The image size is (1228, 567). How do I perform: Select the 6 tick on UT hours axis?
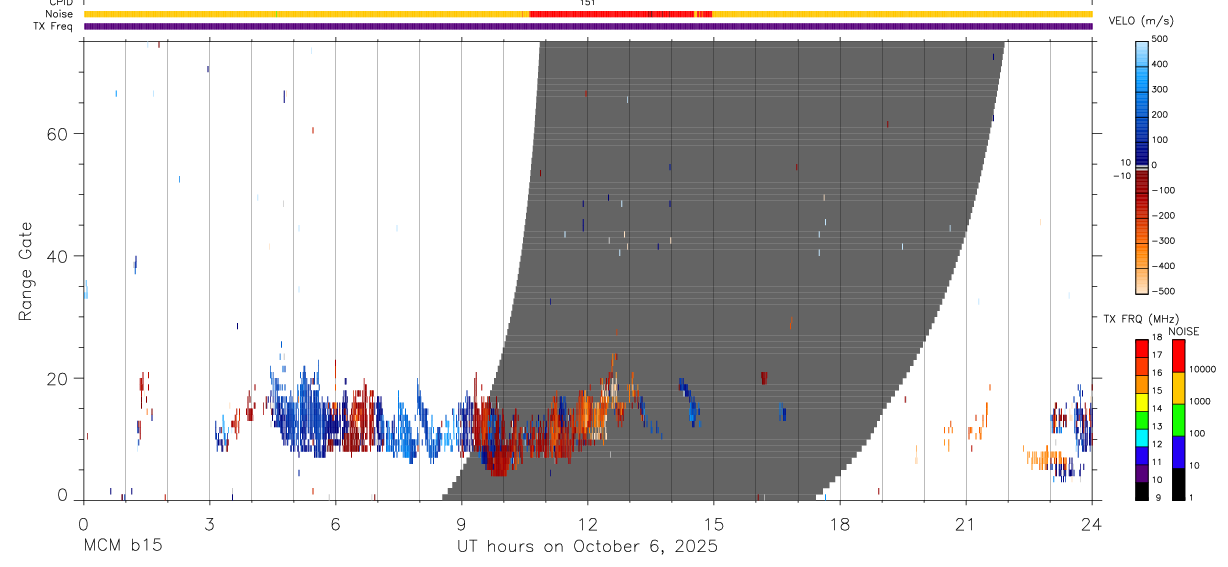tap(335, 523)
